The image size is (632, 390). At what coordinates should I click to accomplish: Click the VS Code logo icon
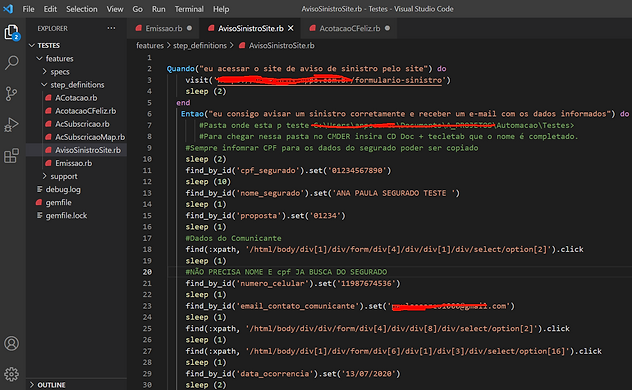click(8, 8)
